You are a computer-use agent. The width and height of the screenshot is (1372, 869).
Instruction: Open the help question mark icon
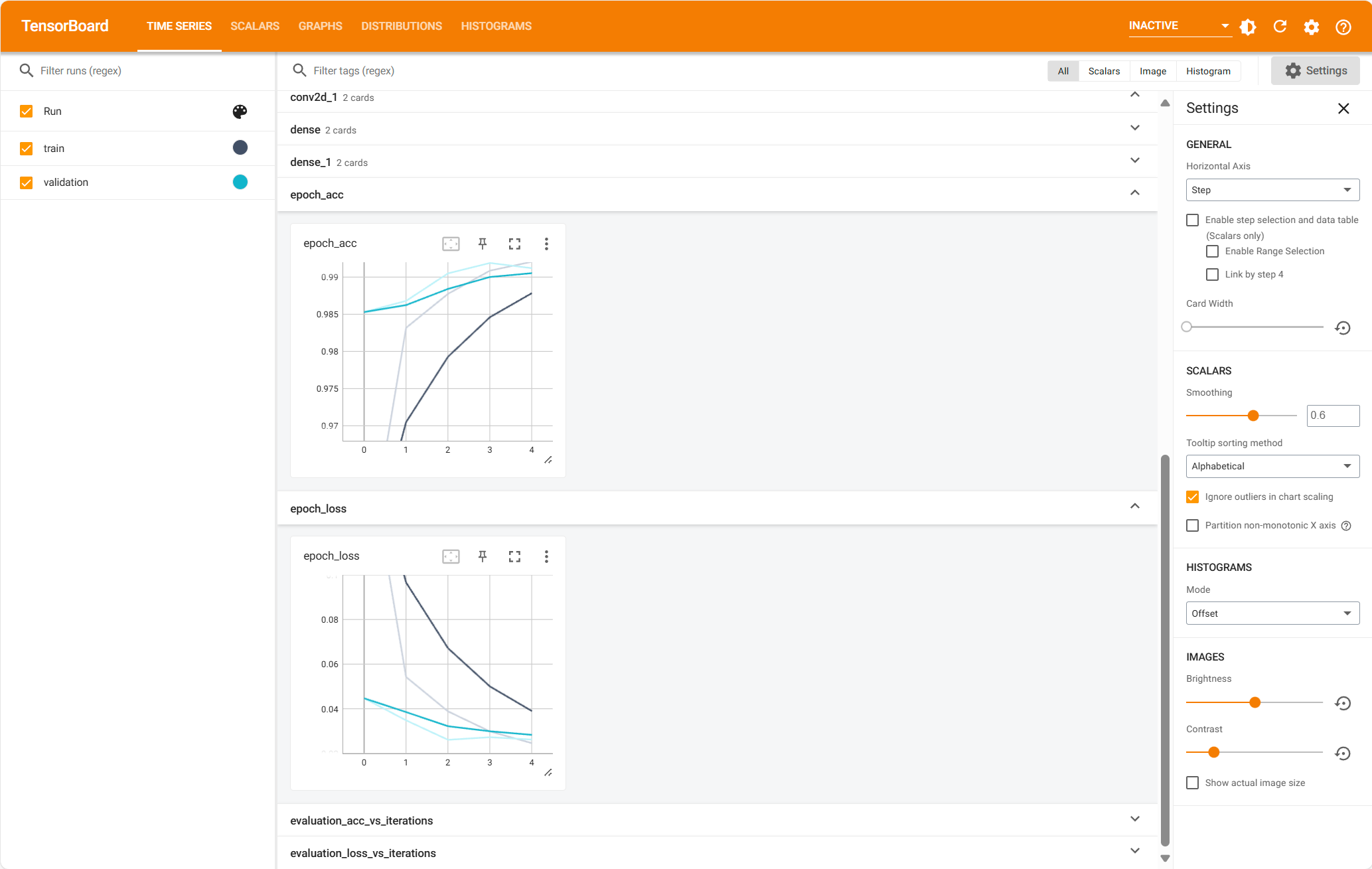point(1343,27)
